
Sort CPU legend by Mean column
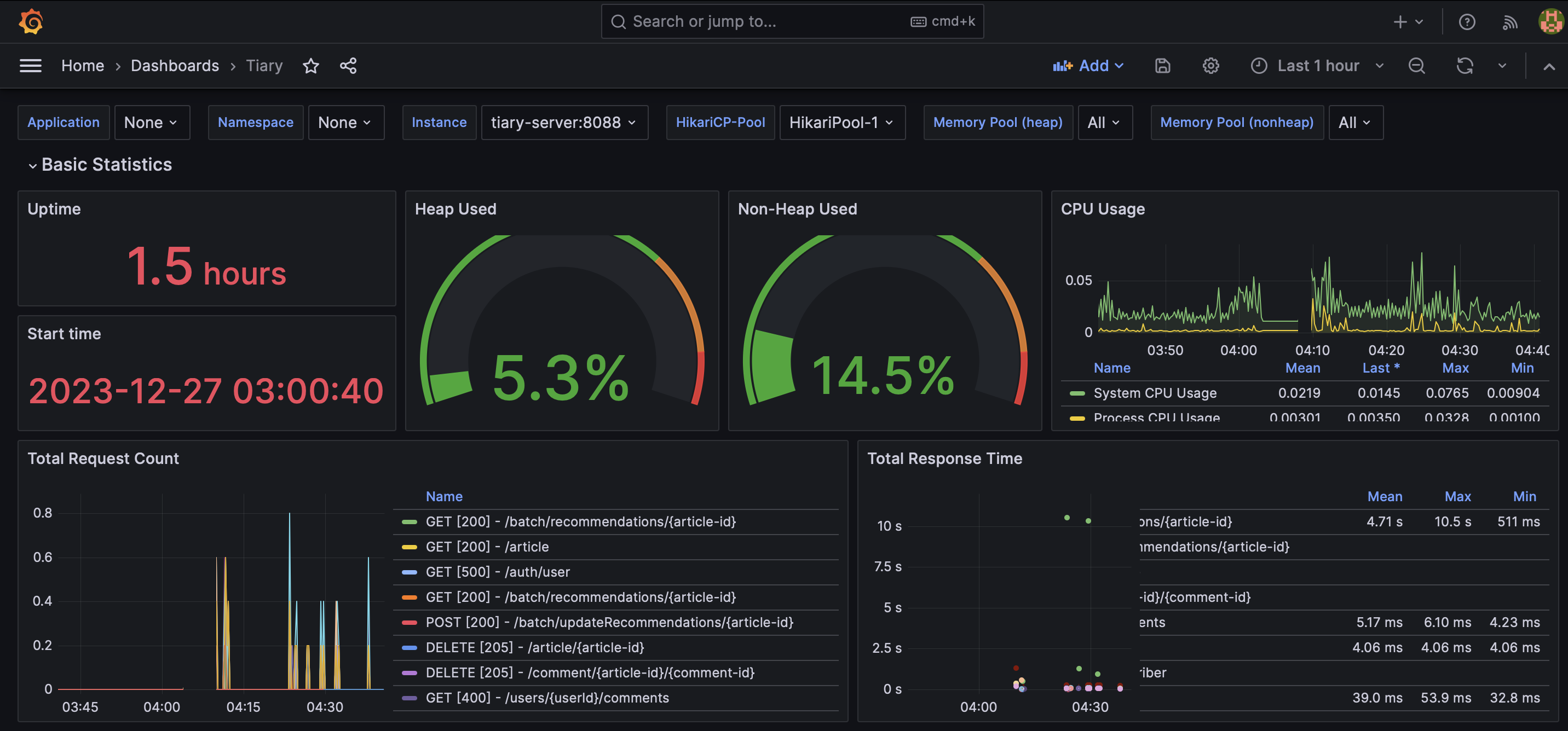point(1302,368)
